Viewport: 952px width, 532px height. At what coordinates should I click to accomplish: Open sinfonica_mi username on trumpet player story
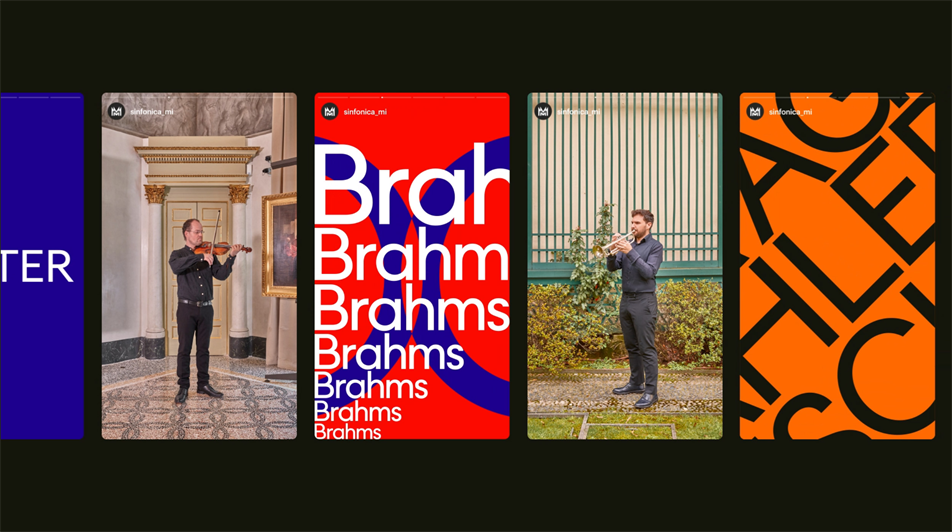[x=578, y=112]
